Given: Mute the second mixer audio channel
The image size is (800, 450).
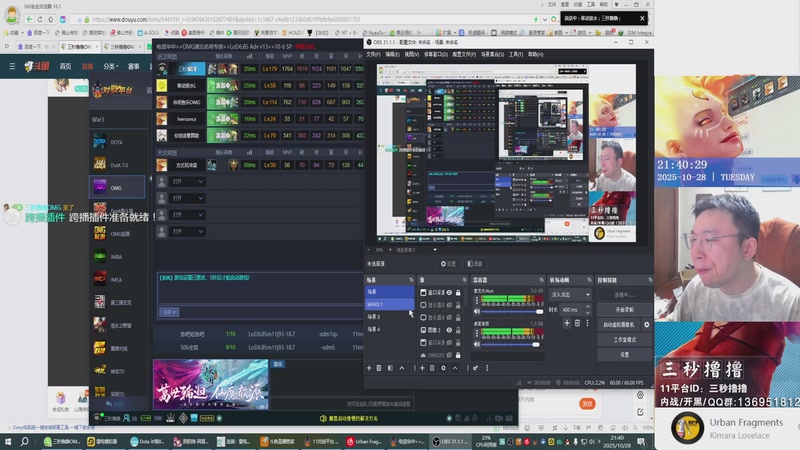Looking at the screenshot, I should click(x=477, y=344).
